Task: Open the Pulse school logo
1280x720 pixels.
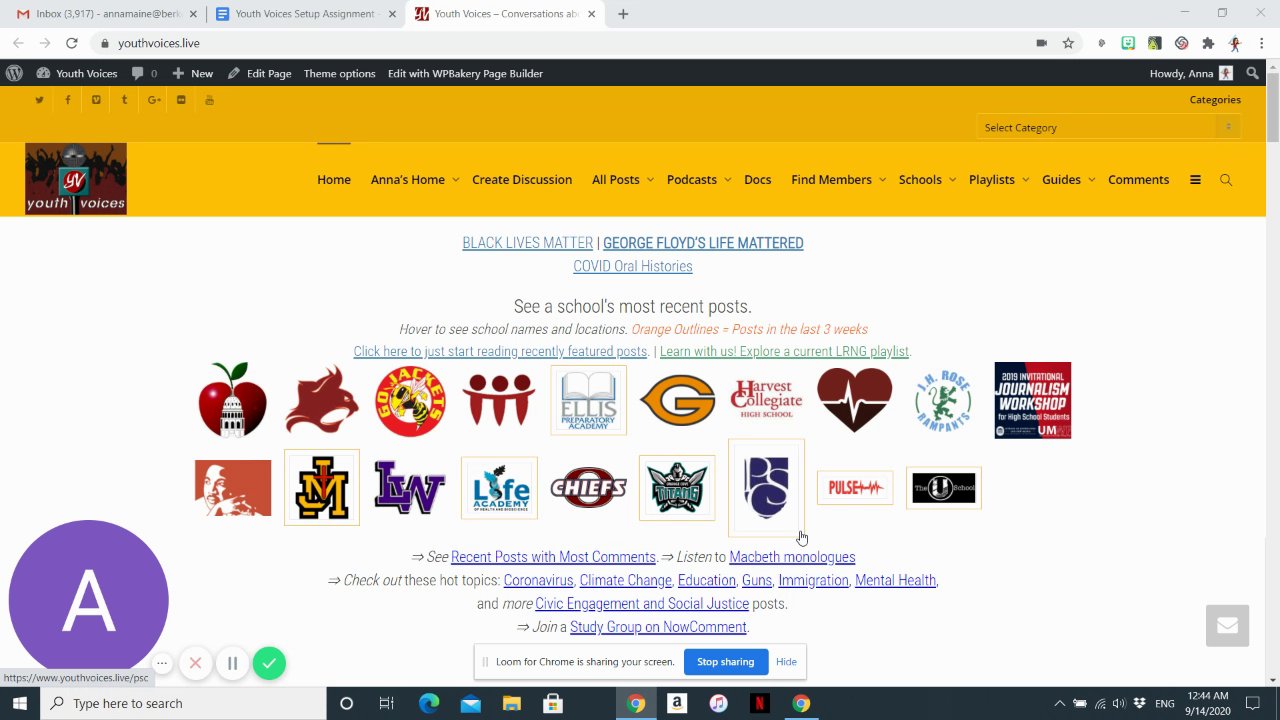Action: (855, 488)
